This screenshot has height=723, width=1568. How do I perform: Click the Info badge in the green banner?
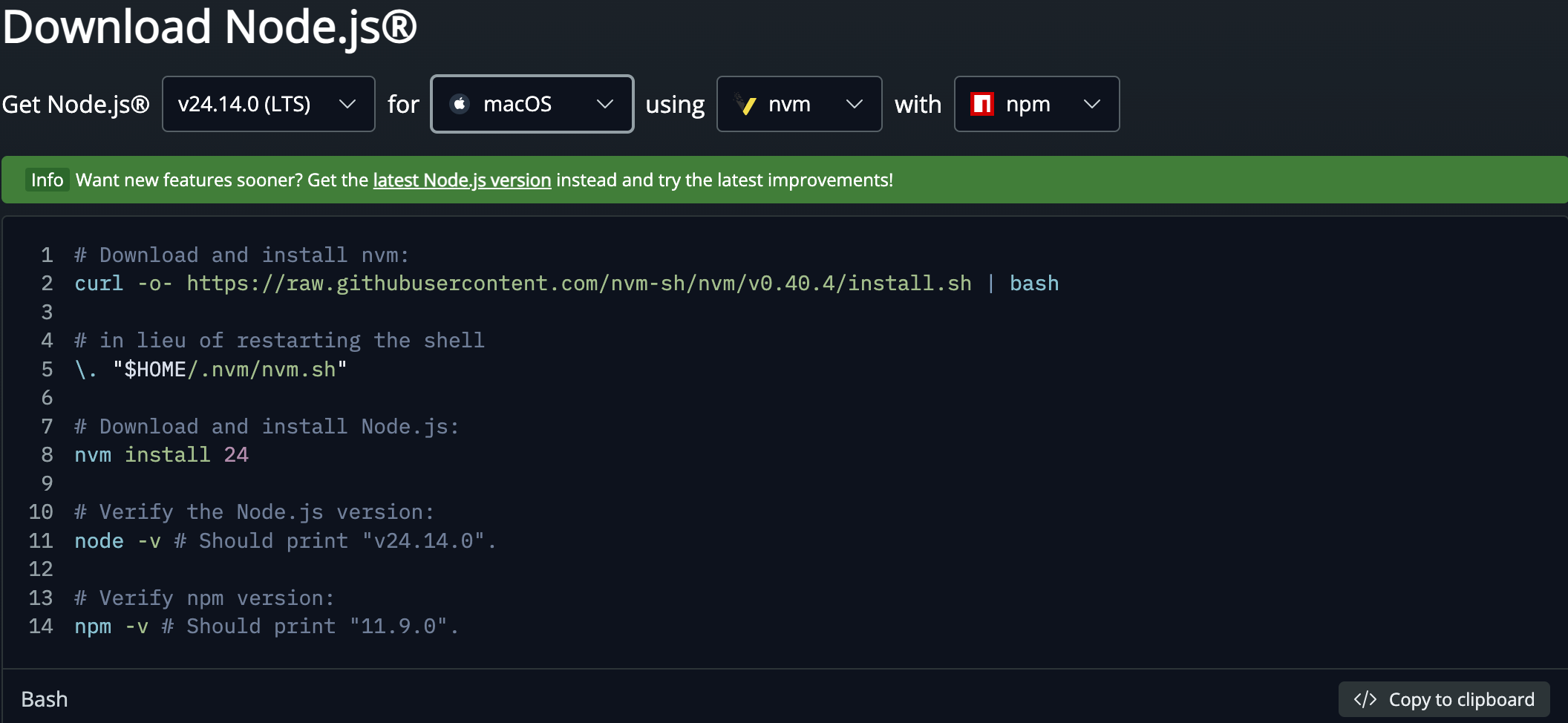pos(47,180)
